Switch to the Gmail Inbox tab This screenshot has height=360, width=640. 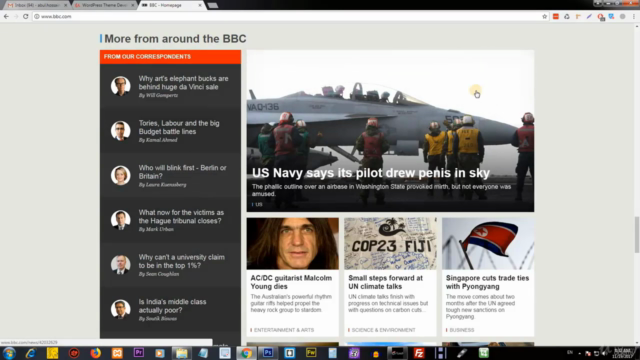[36, 5]
